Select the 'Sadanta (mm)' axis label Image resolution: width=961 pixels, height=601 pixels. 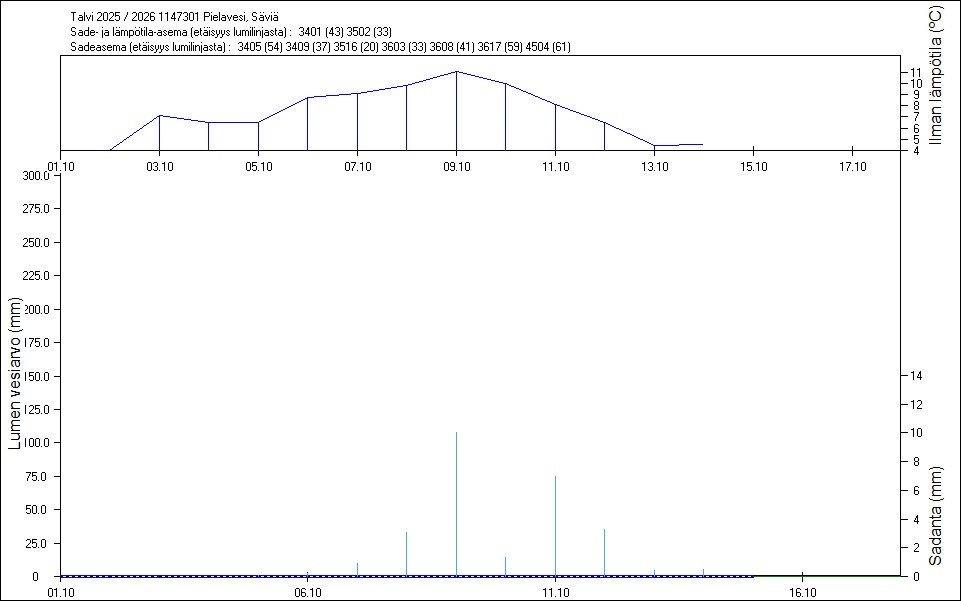[935, 515]
